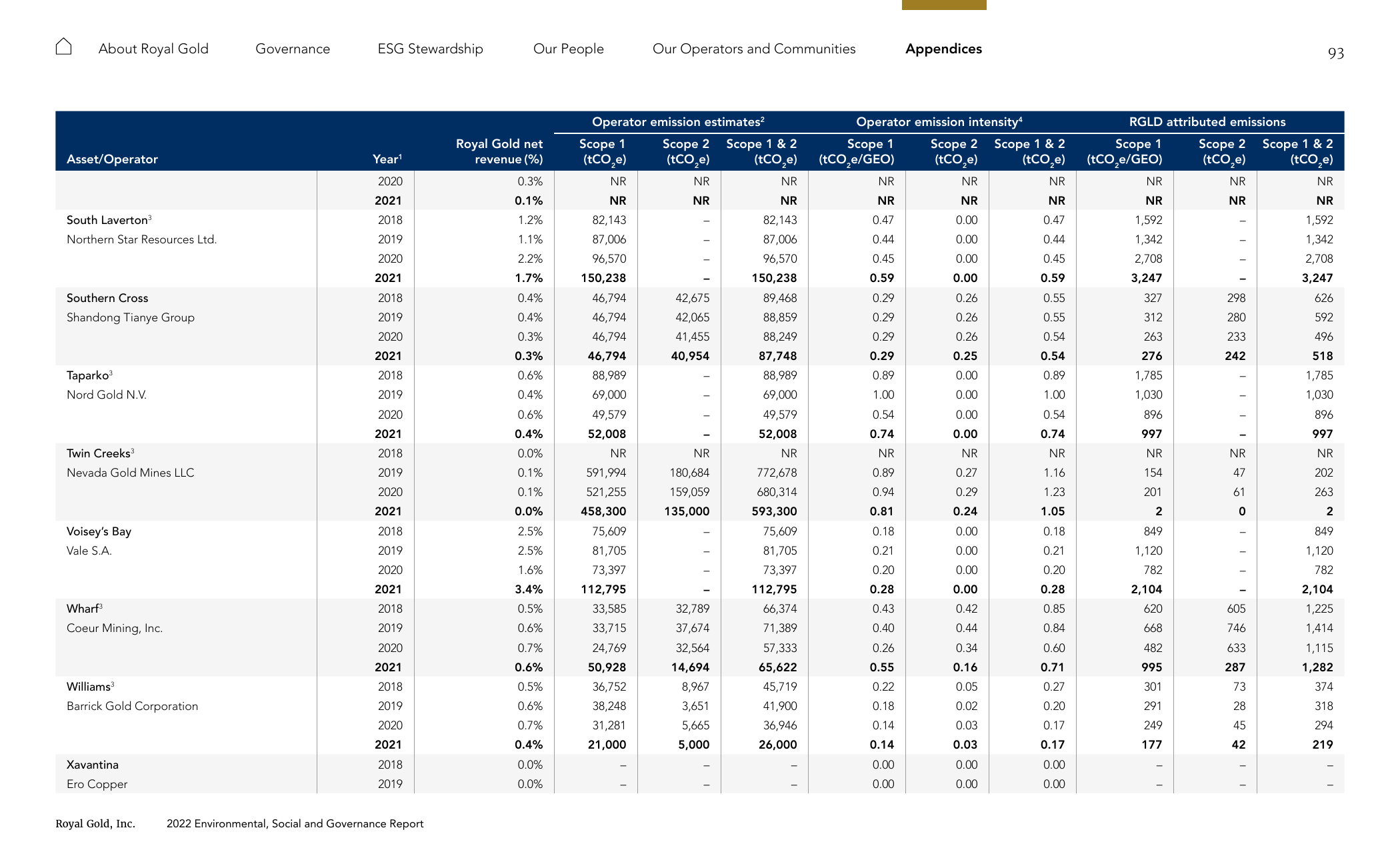Image resolution: width=1400 pixels, height=850 pixels.
Task: Click the Royal Gold, Inc. footer text
Action: tap(95, 824)
